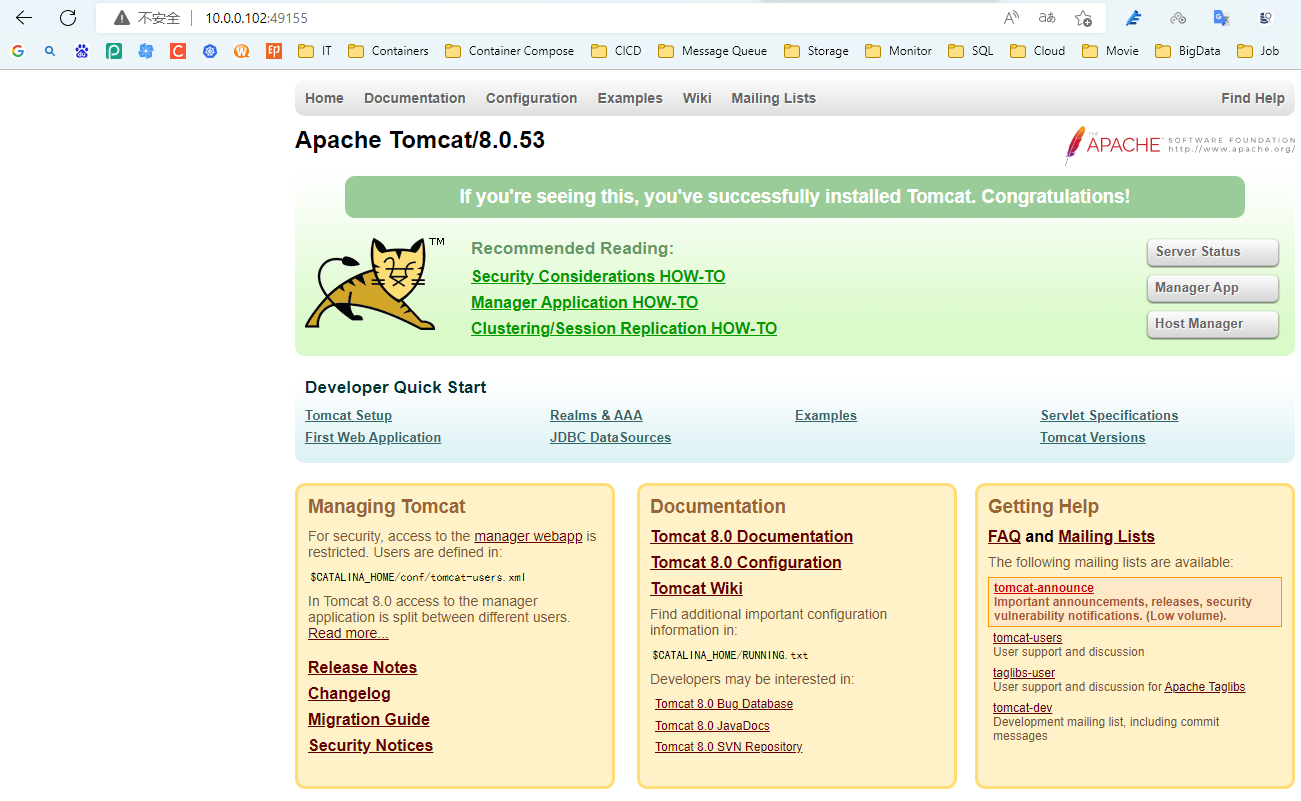1301x801 pixels.
Task: Open Configuration in the Tomcat navigation bar
Action: coord(531,98)
